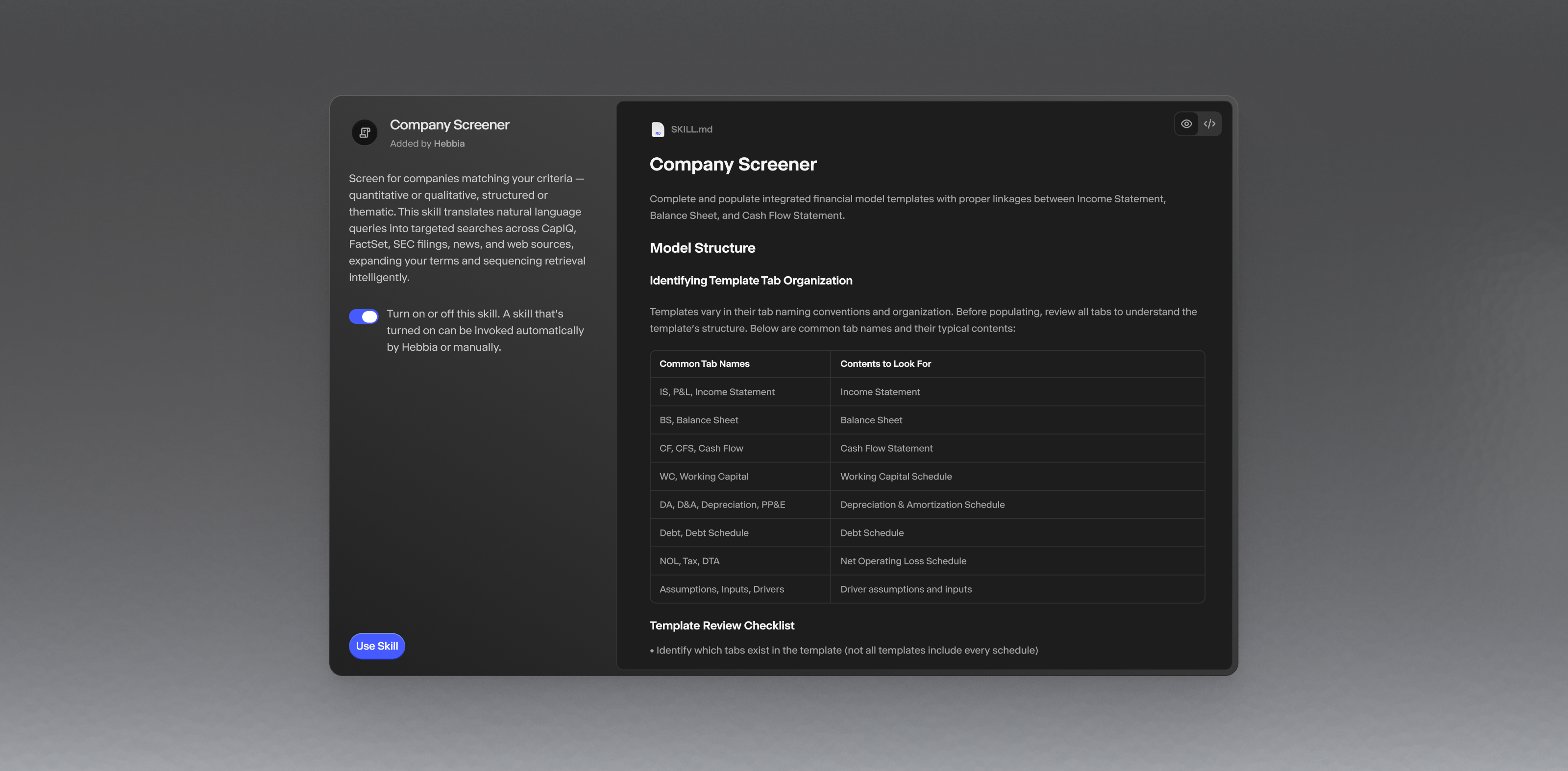Select the Depreciation & Amortization Schedule cell
The width and height of the screenshot is (1568, 771).
[x=922, y=505]
